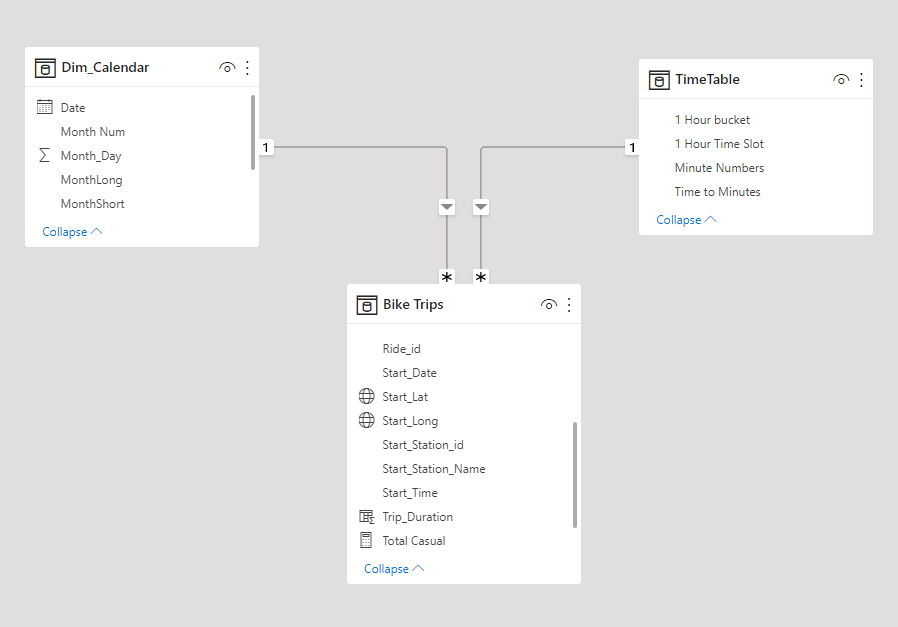
Task: Click the Dim_Calendar table header icon
Action: click(x=45, y=67)
